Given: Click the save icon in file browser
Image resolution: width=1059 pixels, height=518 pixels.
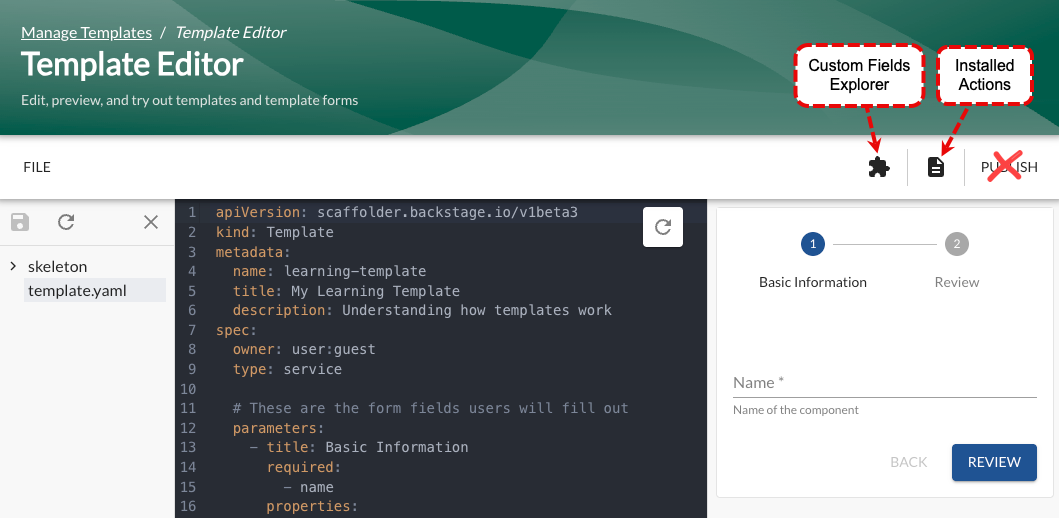Looking at the screenshot, I should [20, 222].
